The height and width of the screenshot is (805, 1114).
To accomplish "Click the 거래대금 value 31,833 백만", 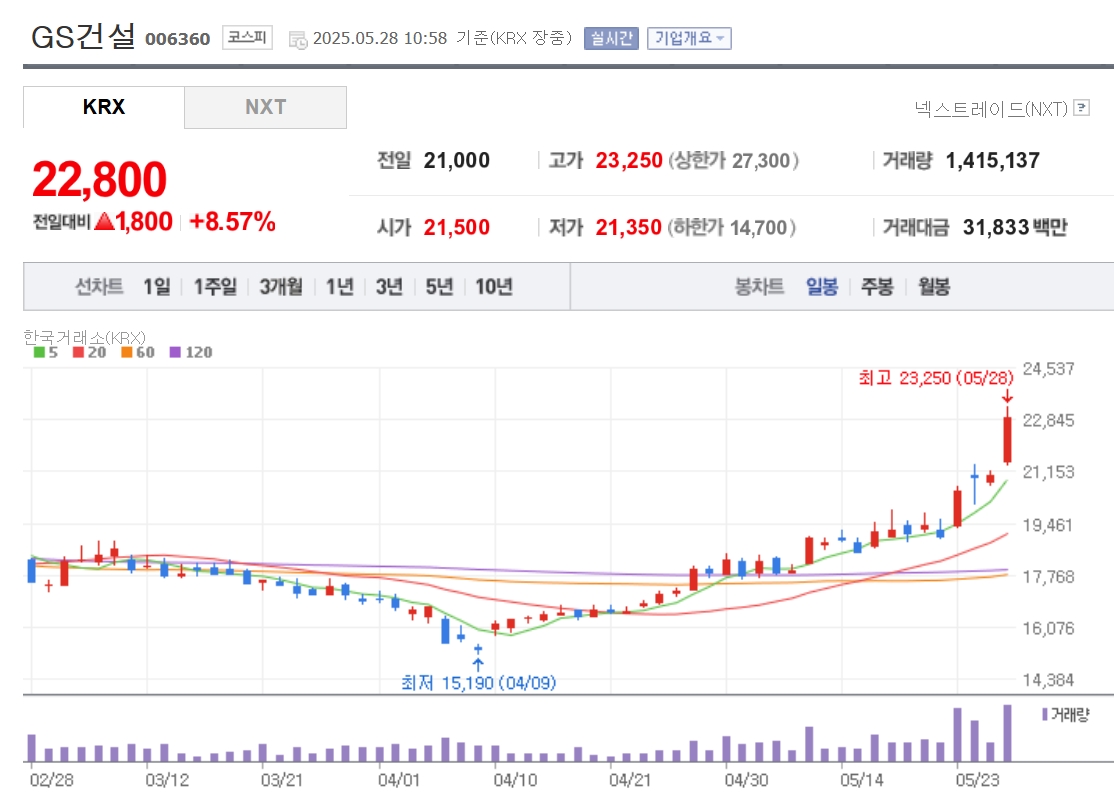I will point(1015,227).
